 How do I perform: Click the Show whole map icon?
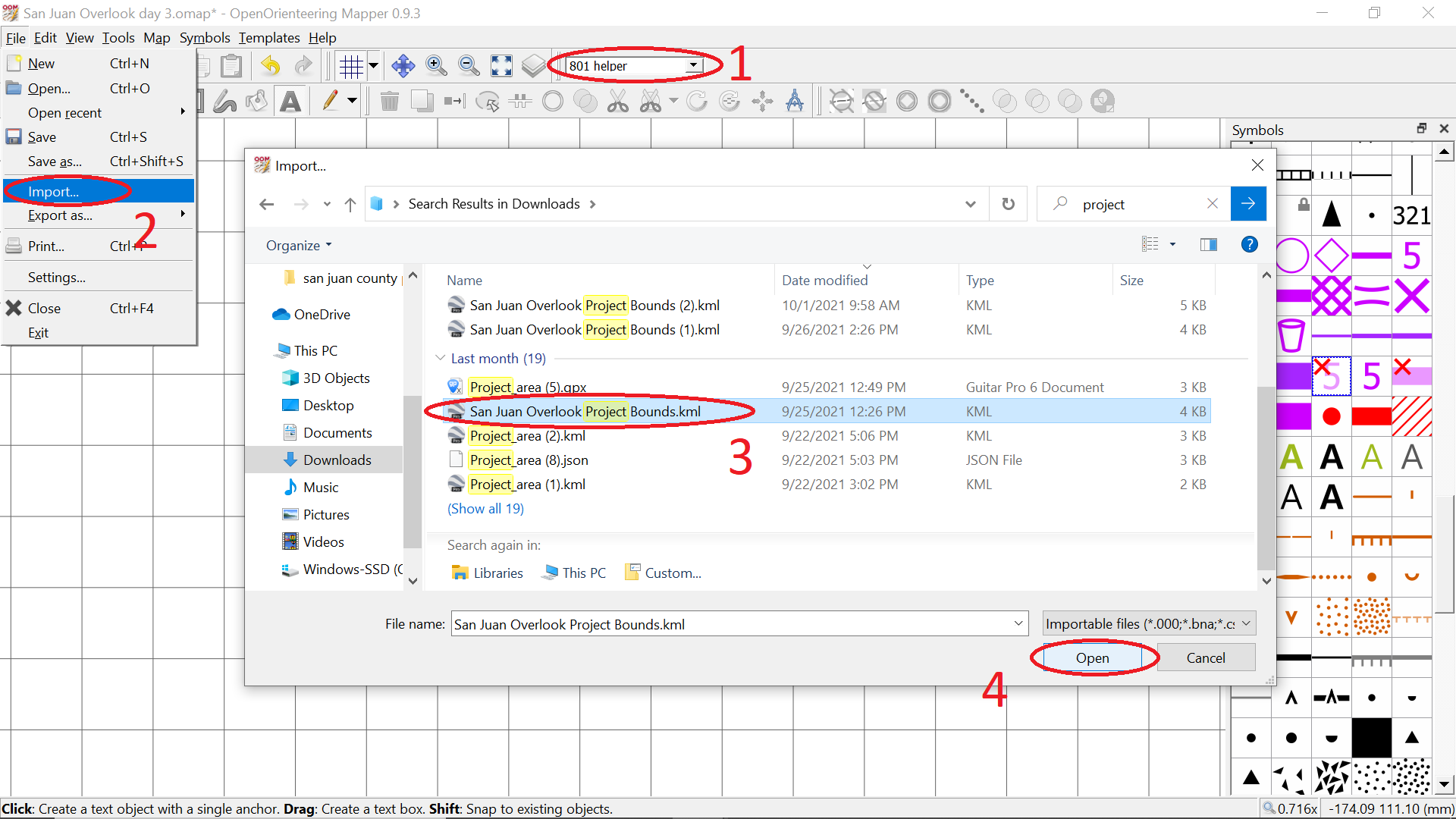pos(501,67)
